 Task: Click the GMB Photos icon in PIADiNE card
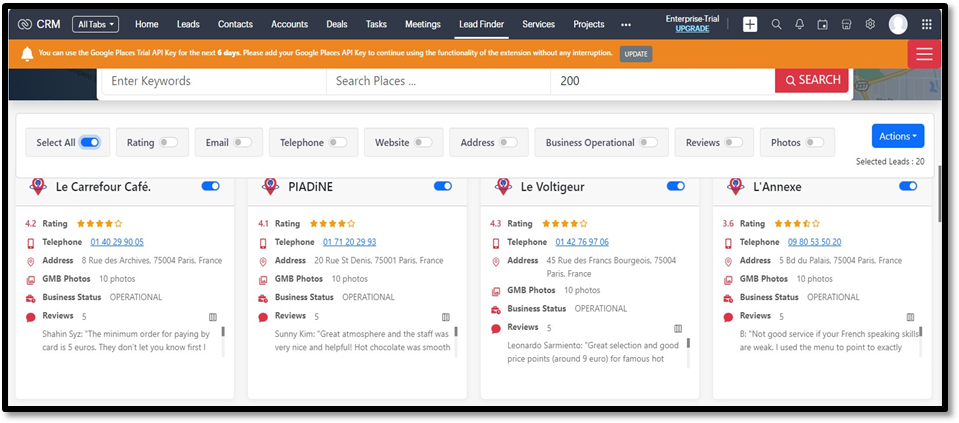pyautogui.click(x=263, y=280)
